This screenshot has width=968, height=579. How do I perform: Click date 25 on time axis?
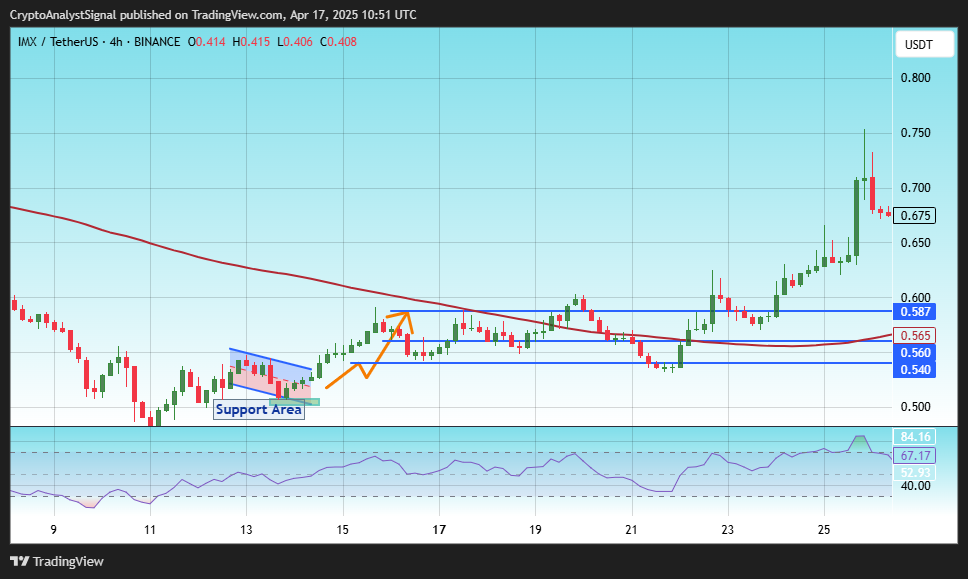[824, 530]
